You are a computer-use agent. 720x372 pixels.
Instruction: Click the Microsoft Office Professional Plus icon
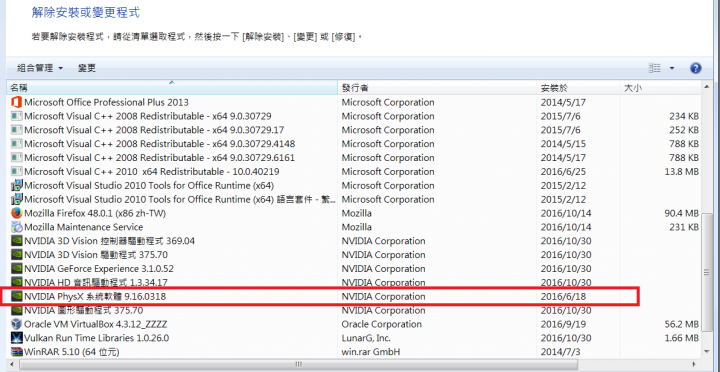[17, 102]
